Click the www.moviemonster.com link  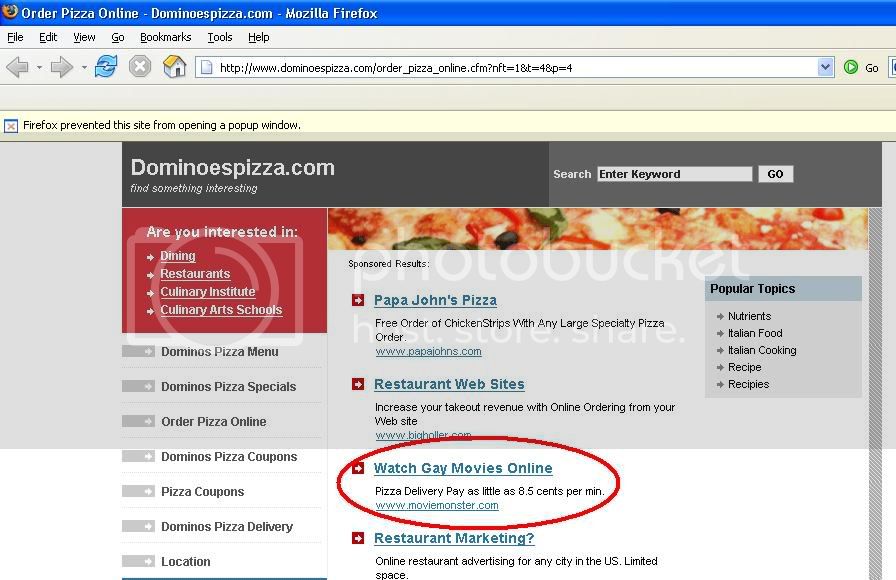coord(437,505)
